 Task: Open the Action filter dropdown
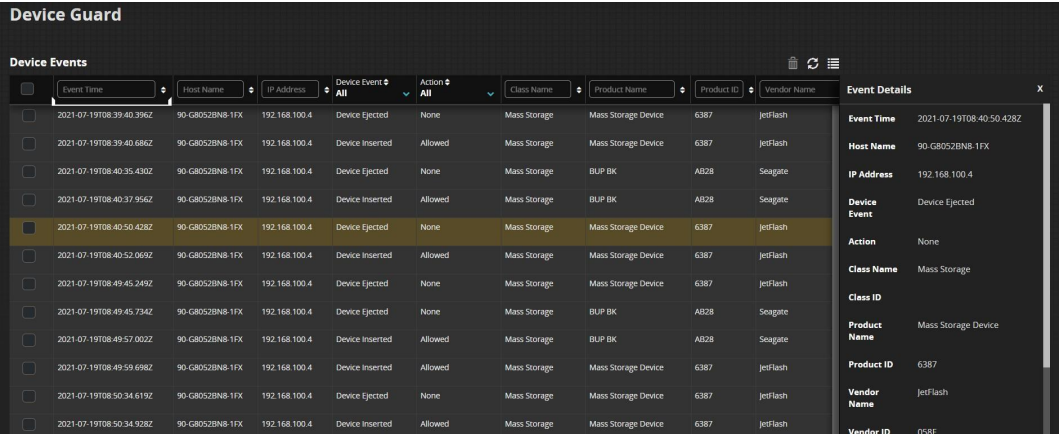tap(457, 93)
